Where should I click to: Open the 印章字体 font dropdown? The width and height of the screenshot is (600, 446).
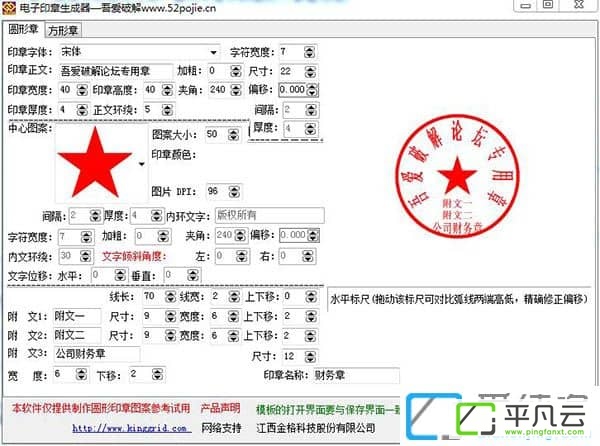pos(214,52)
